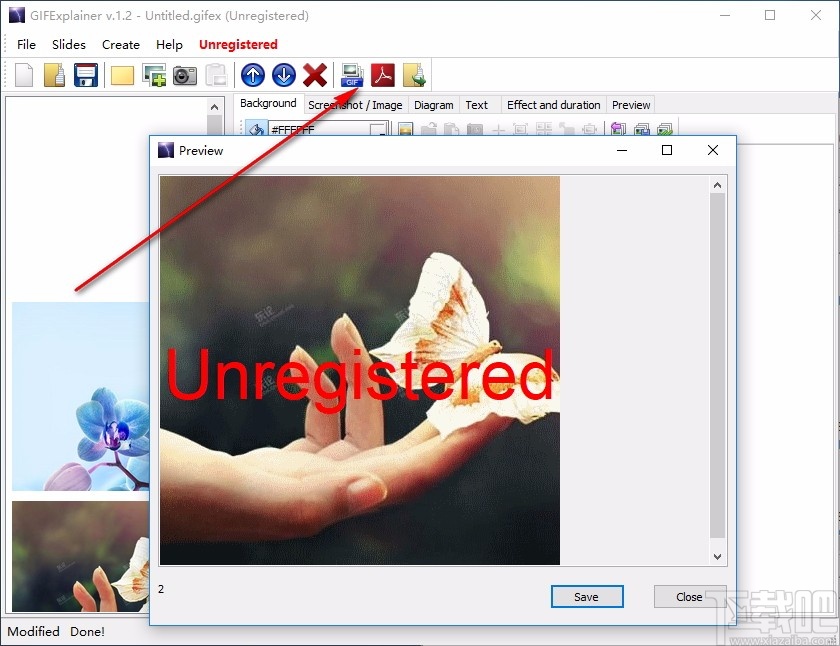Export the animation as GIF
840x646 pixels.
point(352,75)
